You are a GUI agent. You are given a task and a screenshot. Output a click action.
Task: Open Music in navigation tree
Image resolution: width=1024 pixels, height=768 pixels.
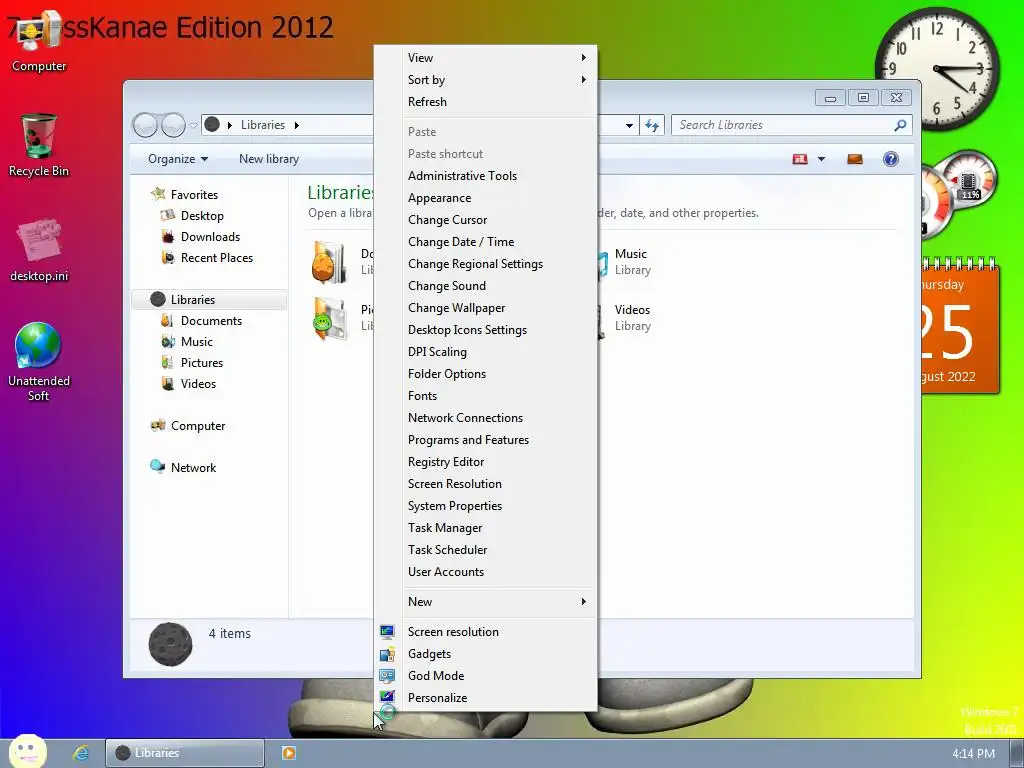(x=197, y=342)
